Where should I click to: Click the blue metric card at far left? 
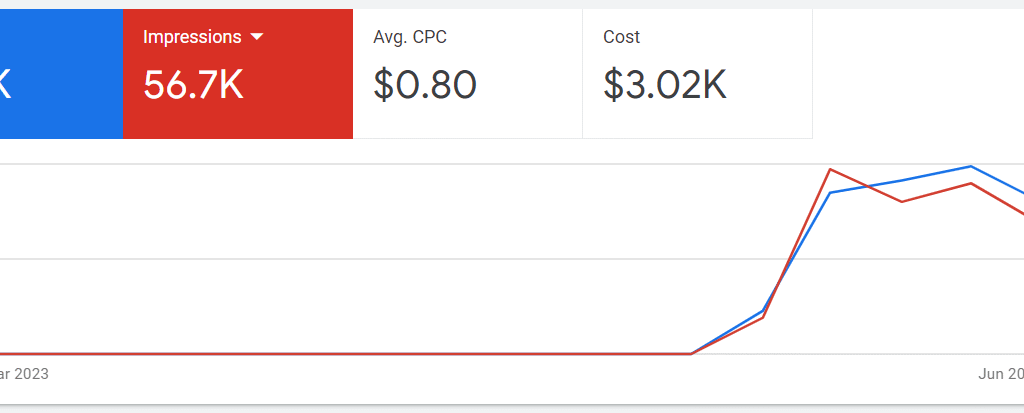pos(61,73)
